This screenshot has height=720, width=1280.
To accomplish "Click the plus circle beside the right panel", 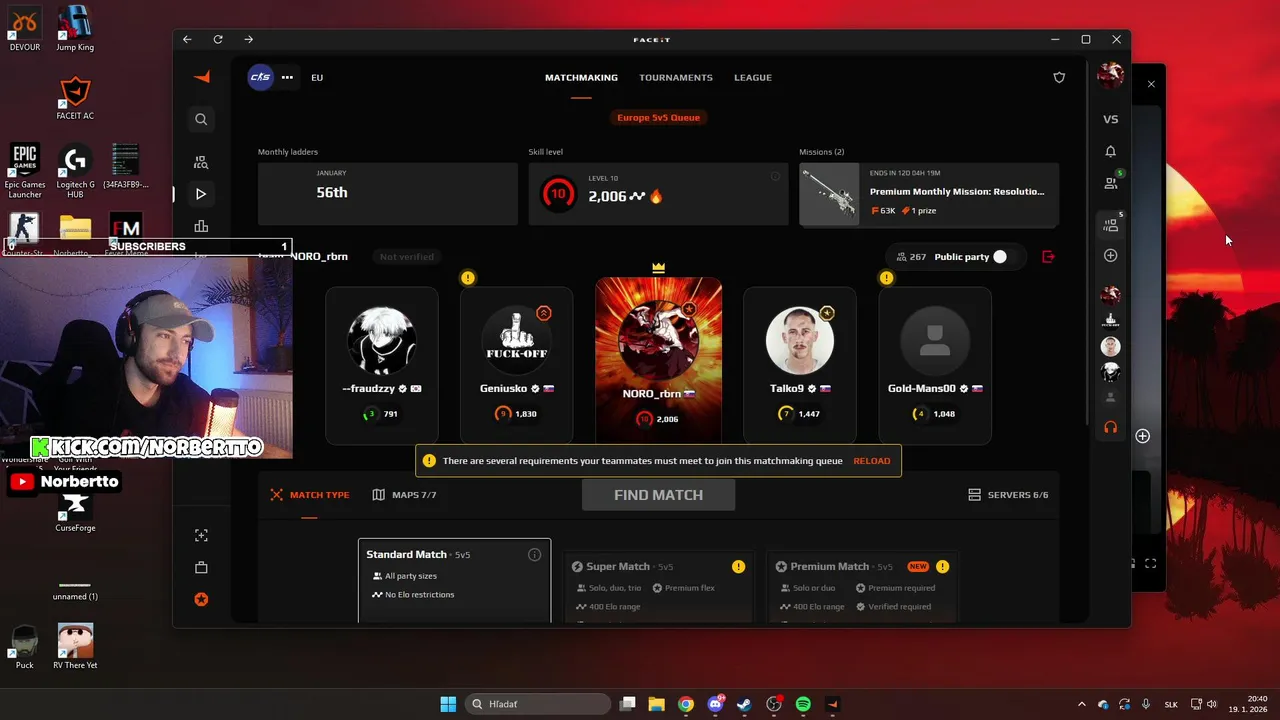I will point(1142,436).
